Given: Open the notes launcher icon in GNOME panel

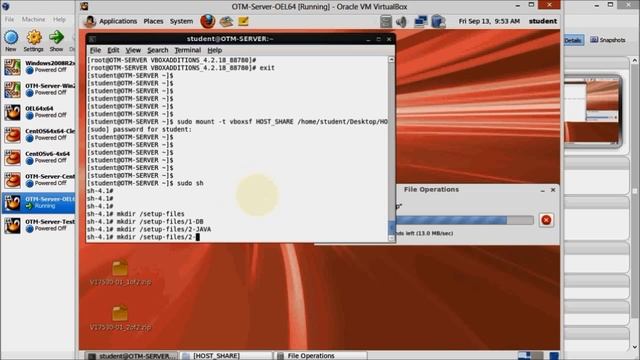Looking at the screenshot, I should [243, 21].
